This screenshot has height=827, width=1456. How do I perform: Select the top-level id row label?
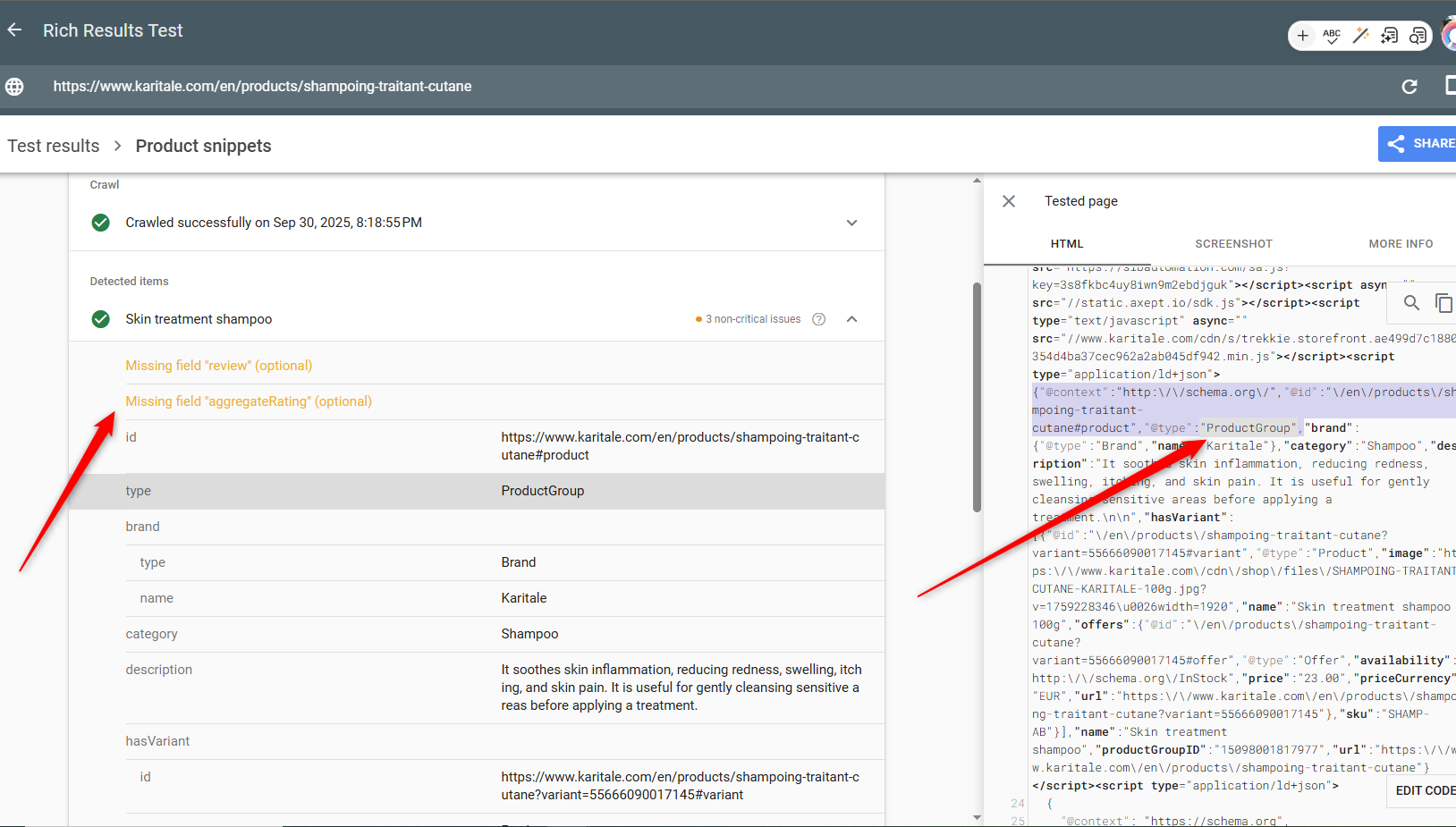(x=131, y=437)
